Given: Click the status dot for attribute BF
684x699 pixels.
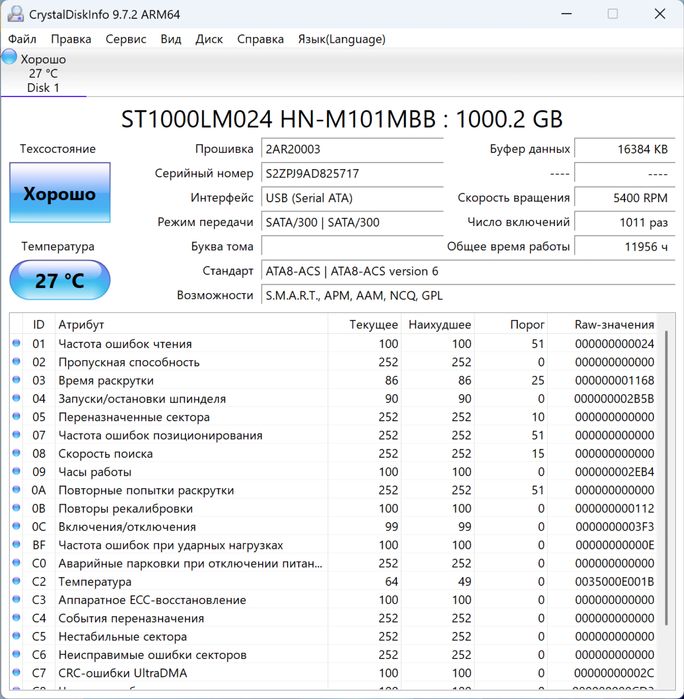Looking at the screenshot, I should point(16,544).
